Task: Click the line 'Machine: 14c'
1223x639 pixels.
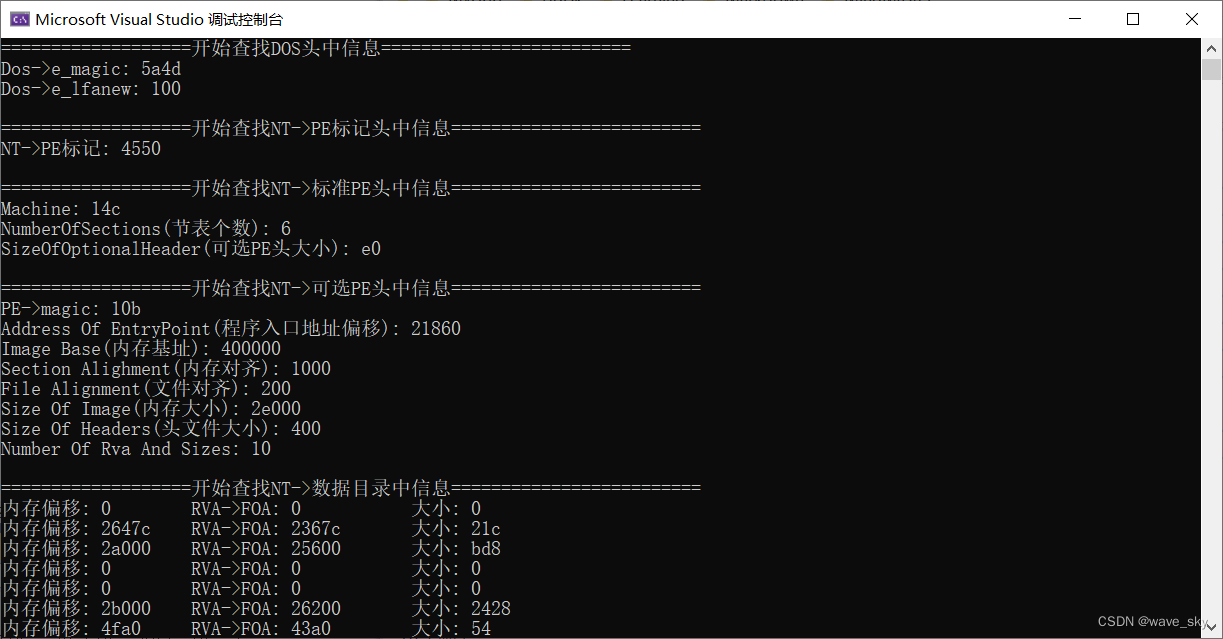Action: pos(61,209)
